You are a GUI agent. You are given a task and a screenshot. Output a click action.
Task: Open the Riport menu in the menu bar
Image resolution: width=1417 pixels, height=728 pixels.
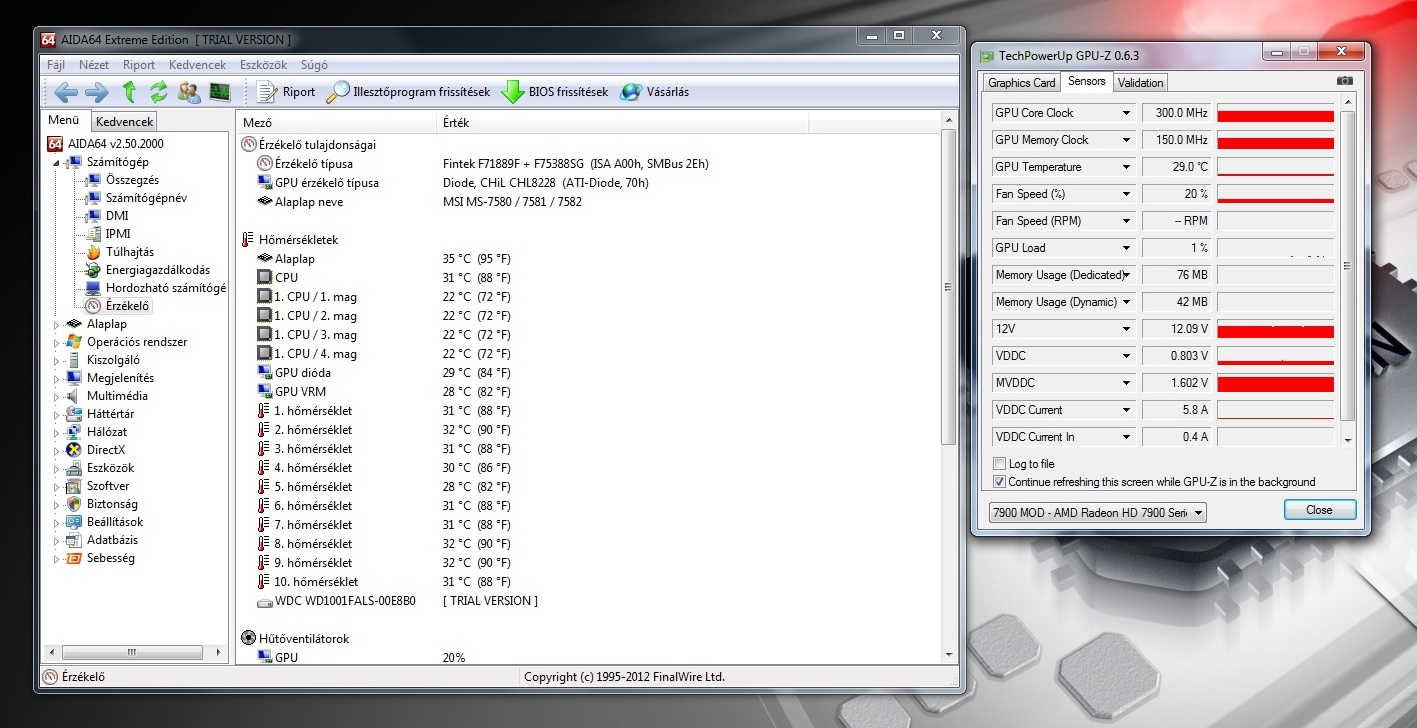pos(139,65)
